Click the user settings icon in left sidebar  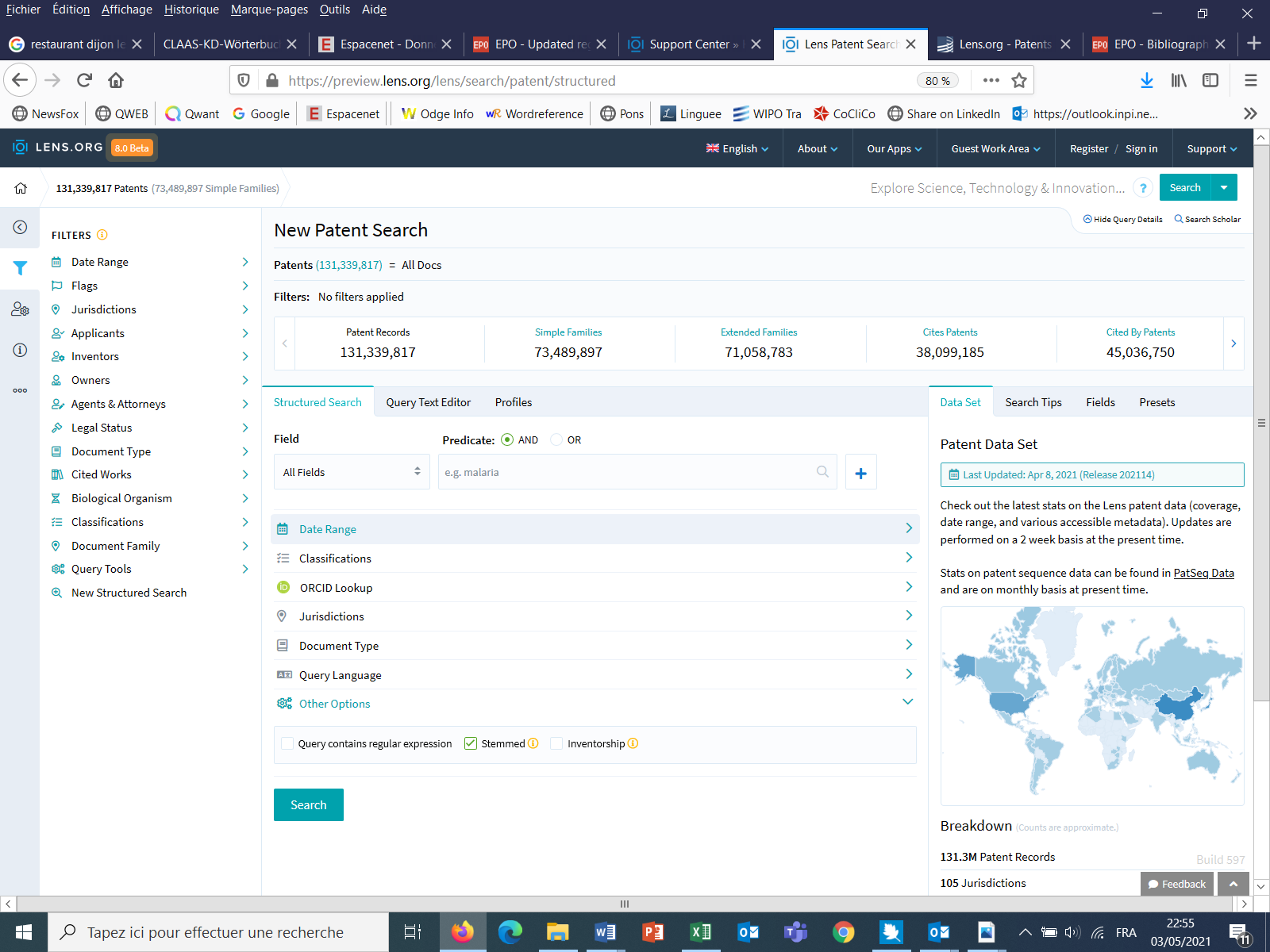[x=20, y=309]
